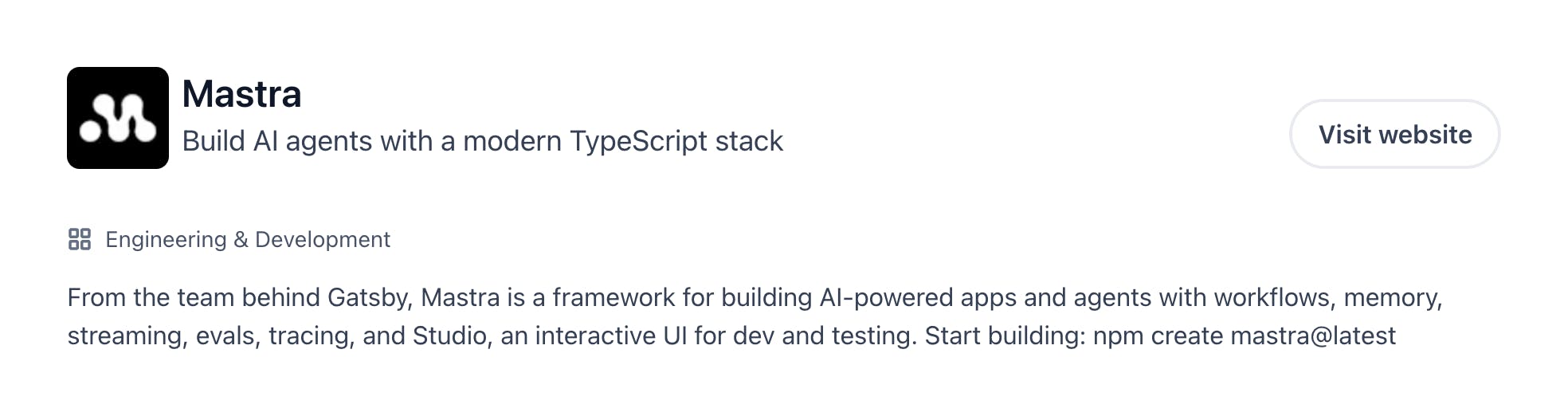Click the word memory in description
The height and width of the screenshot is (416, 1568).
pos(1391,297)
